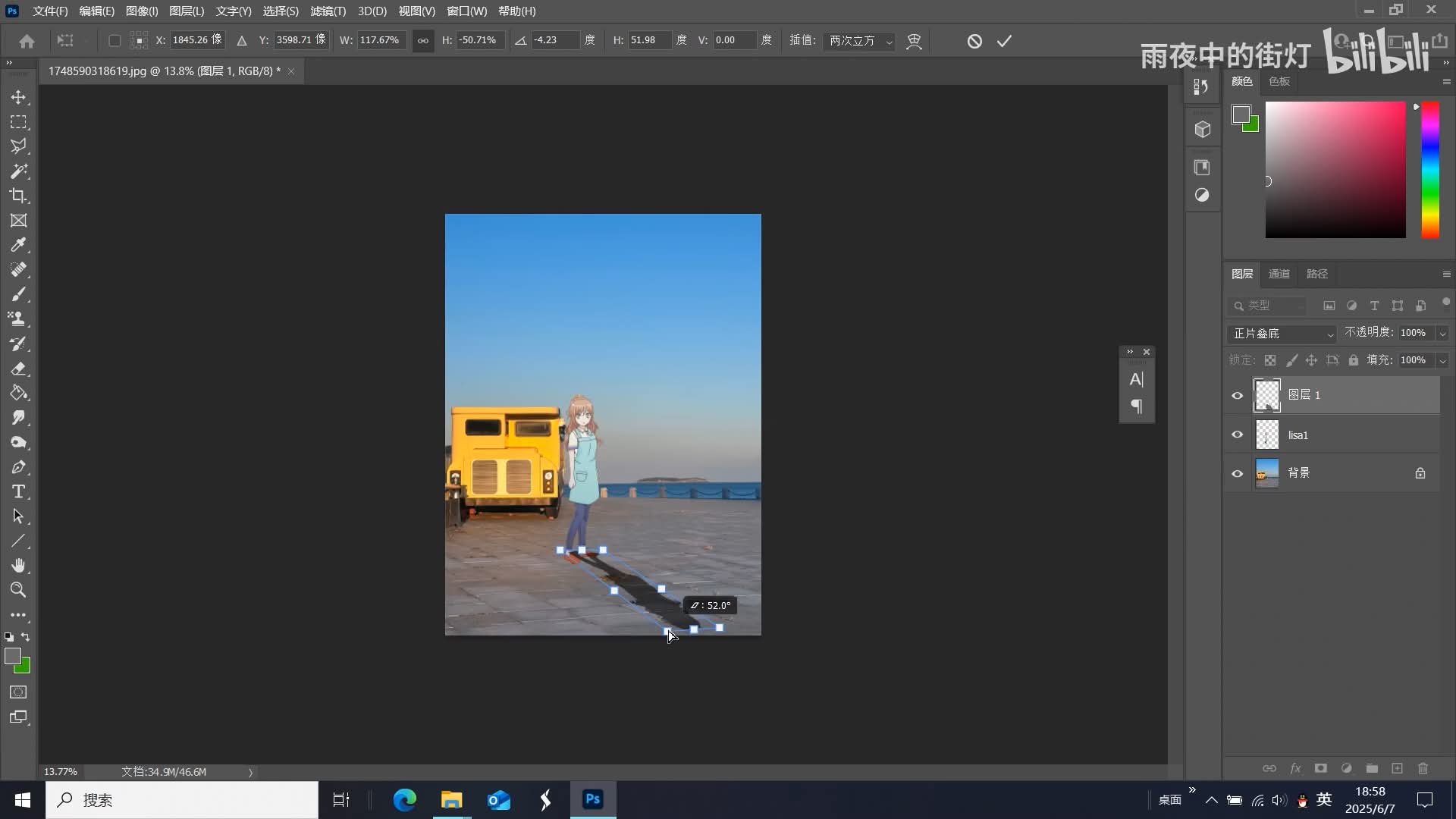Open the 窗口(W) menu
Image resolution: width=1456 pixels, height=819 pixels.
click(466, 11)
